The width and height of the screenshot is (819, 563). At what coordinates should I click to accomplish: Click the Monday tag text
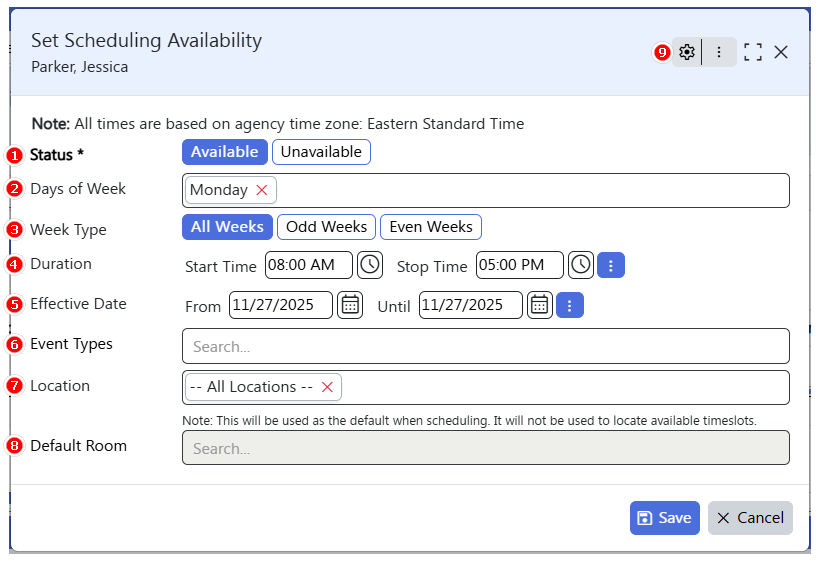pos(219,190)
